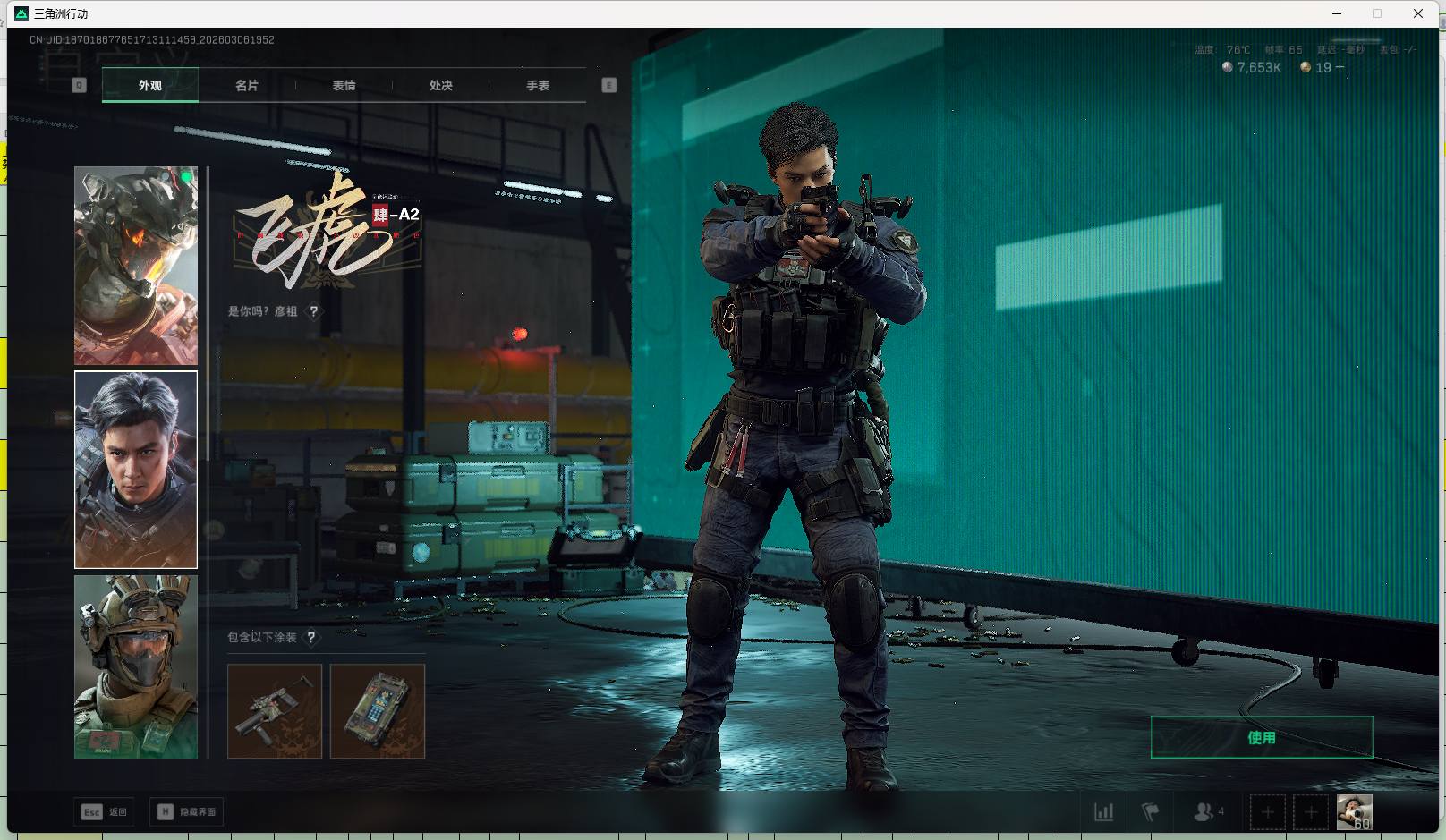Select the green-armored mech skin thumbnail

click(x=136, y=266)
